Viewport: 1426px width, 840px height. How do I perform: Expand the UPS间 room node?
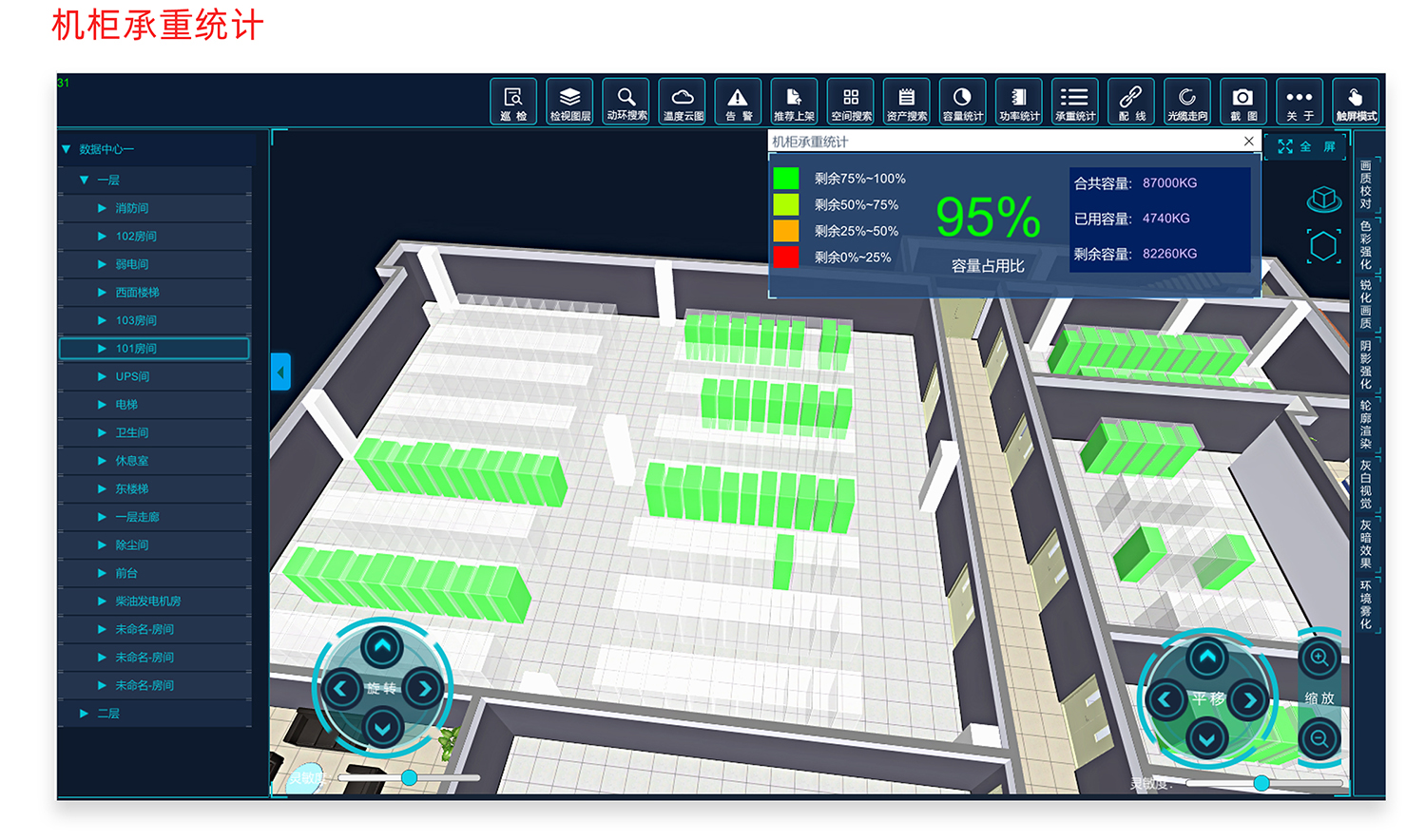[x=102, y=377]
